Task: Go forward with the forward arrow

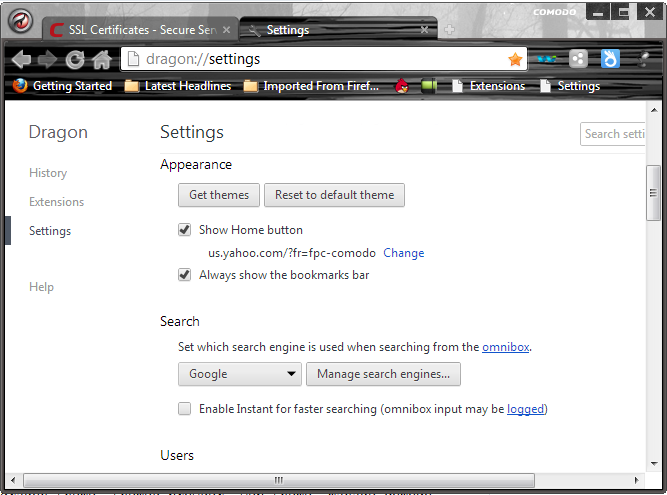Action: 47,59
